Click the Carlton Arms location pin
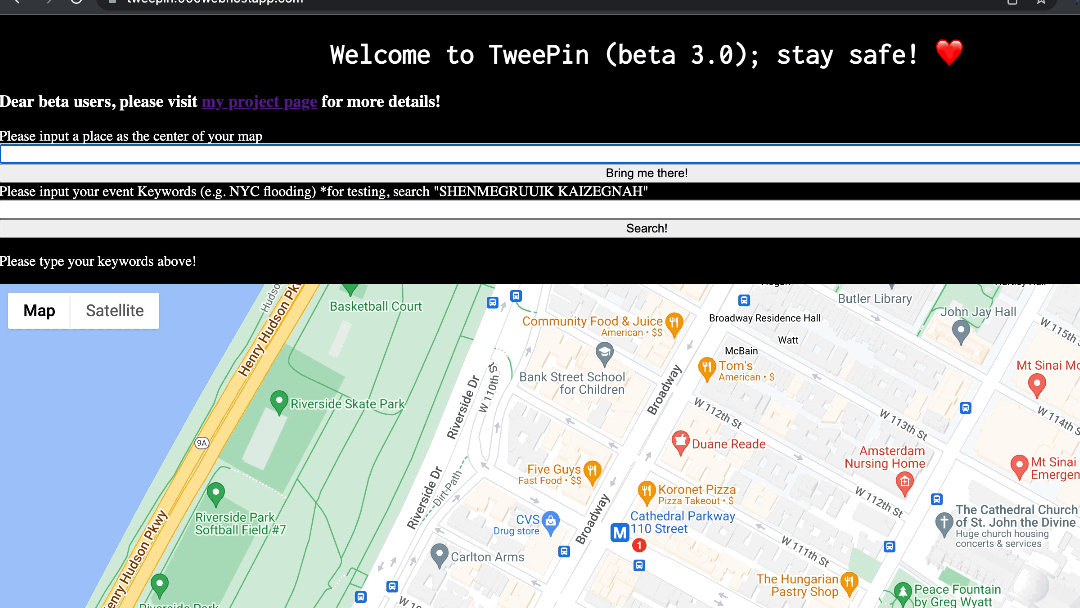This screenshot has width=1080, height=608. (x=439, y=554)
